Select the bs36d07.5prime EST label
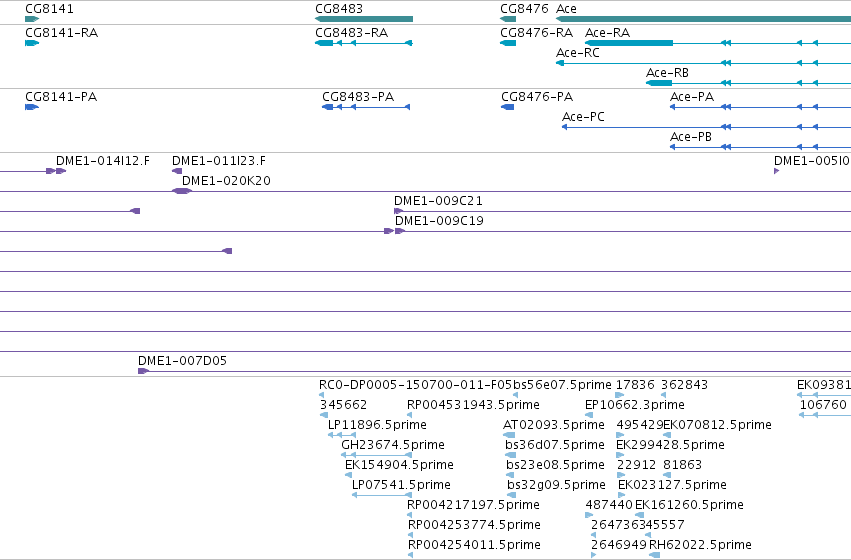 (x=555, y=445)
